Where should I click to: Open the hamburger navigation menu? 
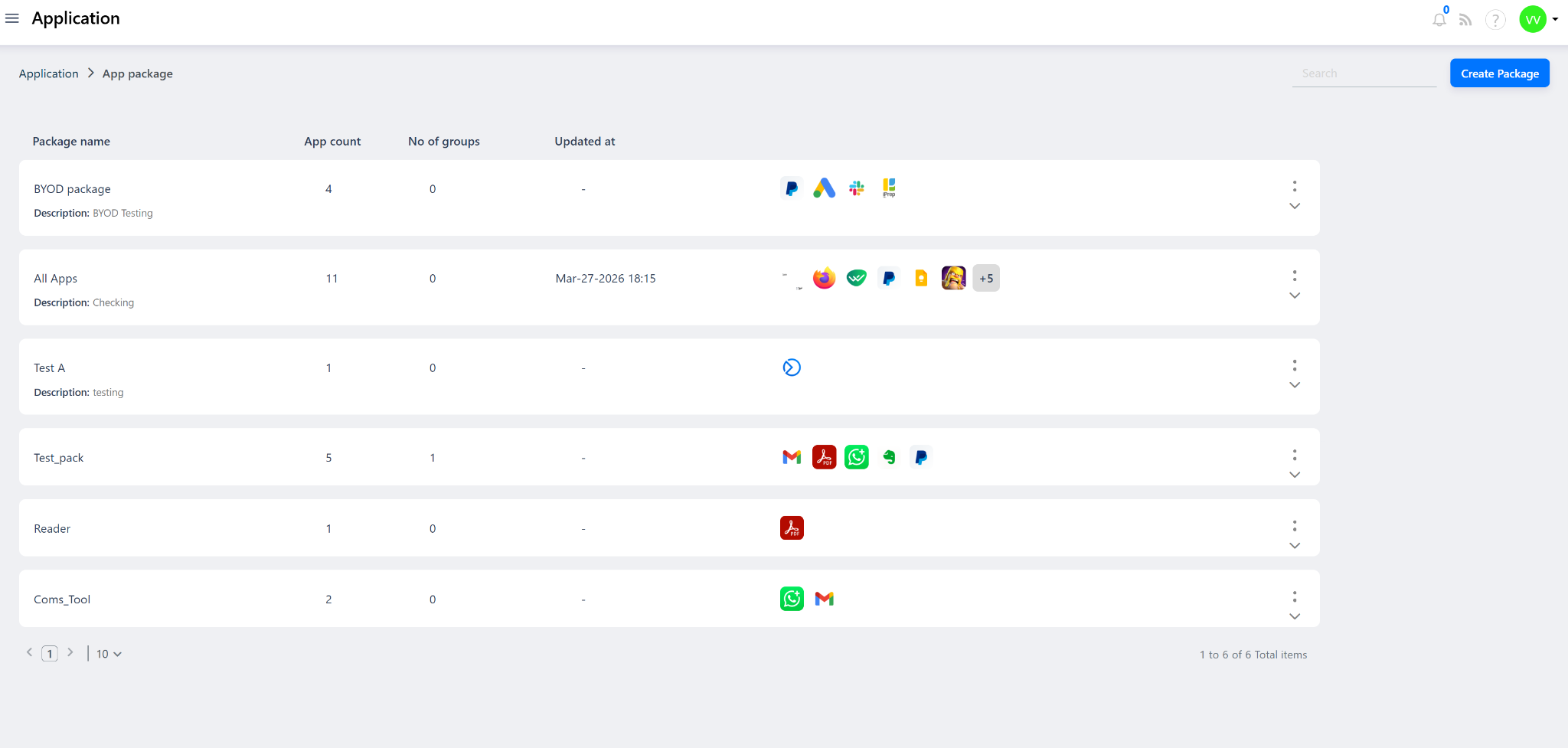pyautogui.click(x=12, y=18)
